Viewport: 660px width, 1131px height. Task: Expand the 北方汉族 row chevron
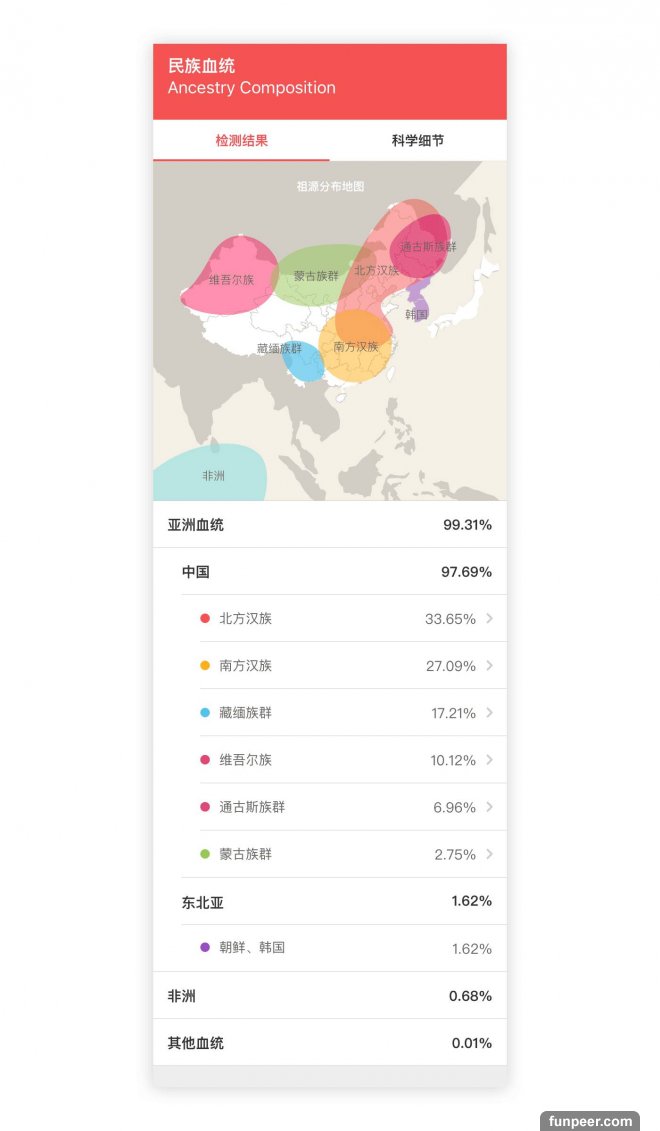click(x=489, y=619)
